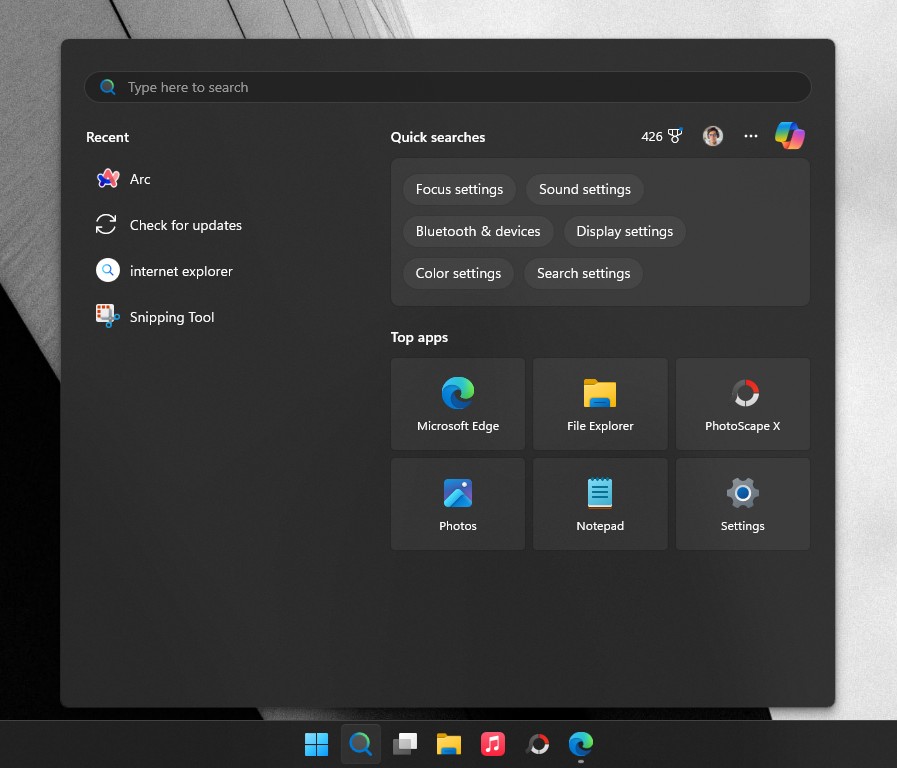Open Arc from the Recent list

[x=140, y=179]
